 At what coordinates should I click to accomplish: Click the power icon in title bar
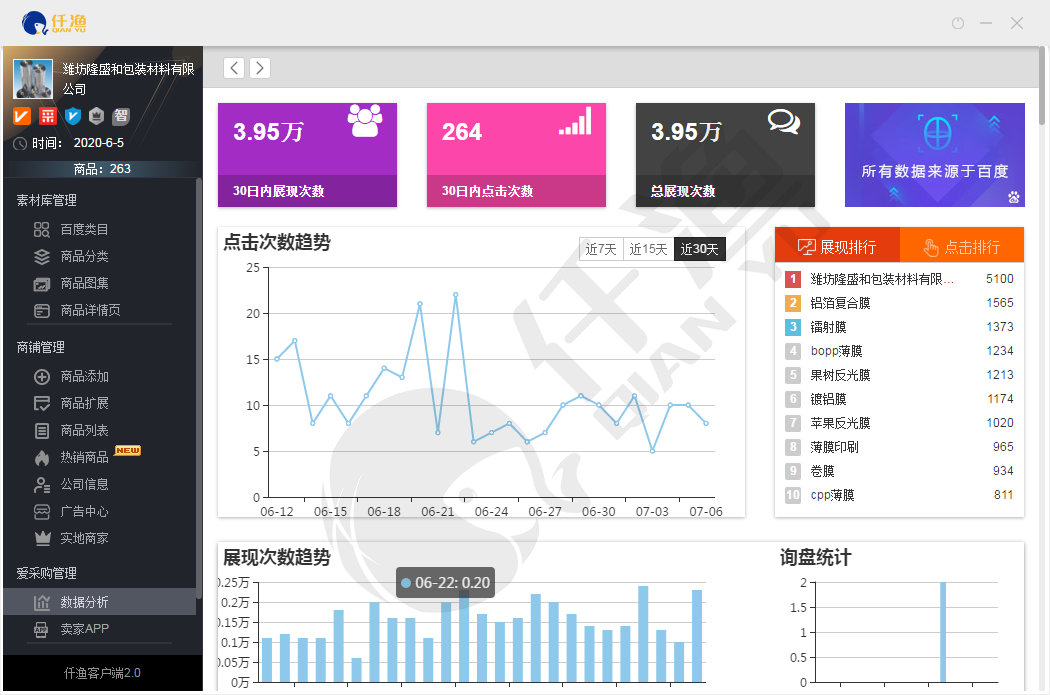[x=957, y=23]
